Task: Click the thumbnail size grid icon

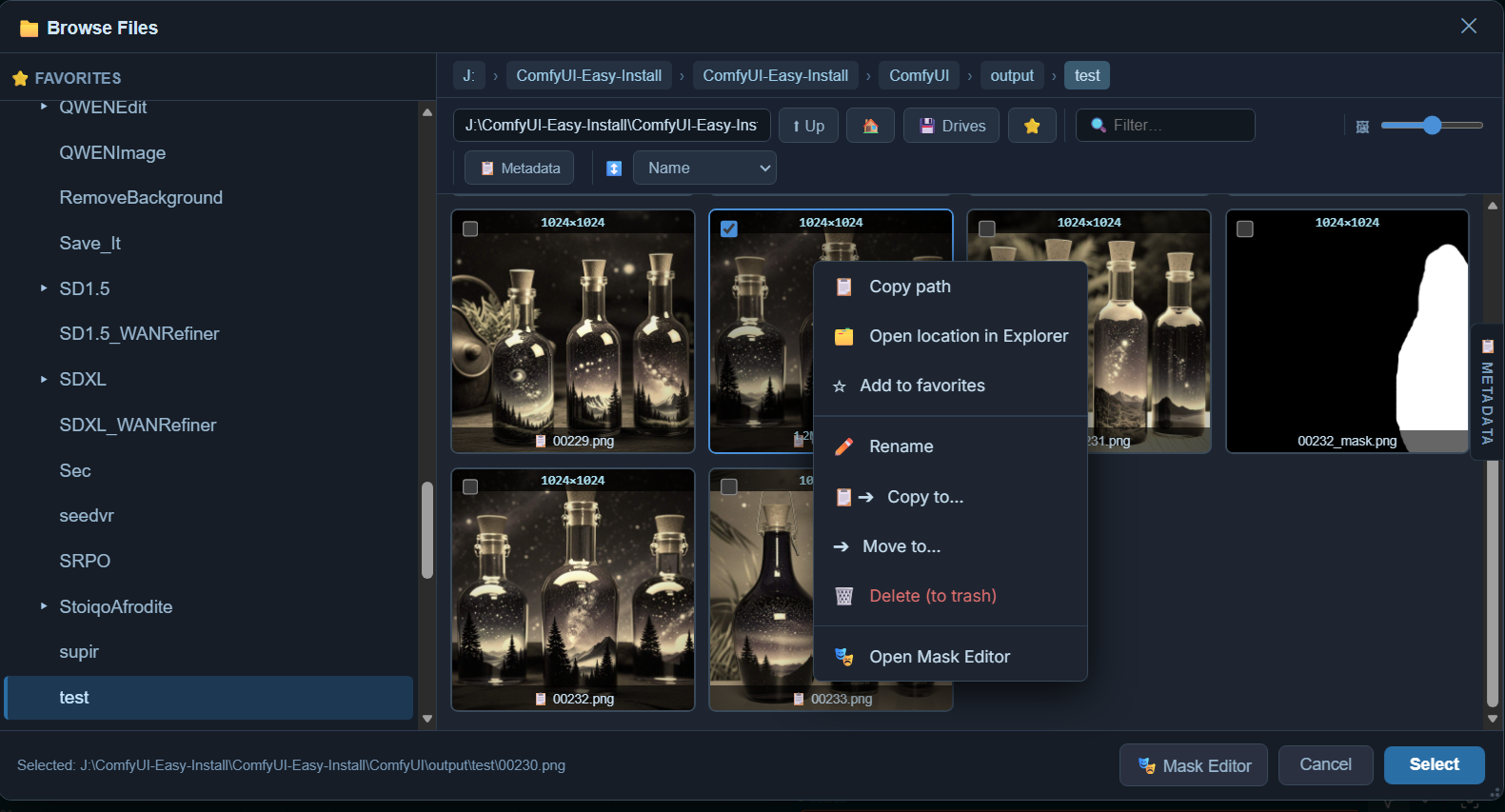Action: coord(1362,127)
